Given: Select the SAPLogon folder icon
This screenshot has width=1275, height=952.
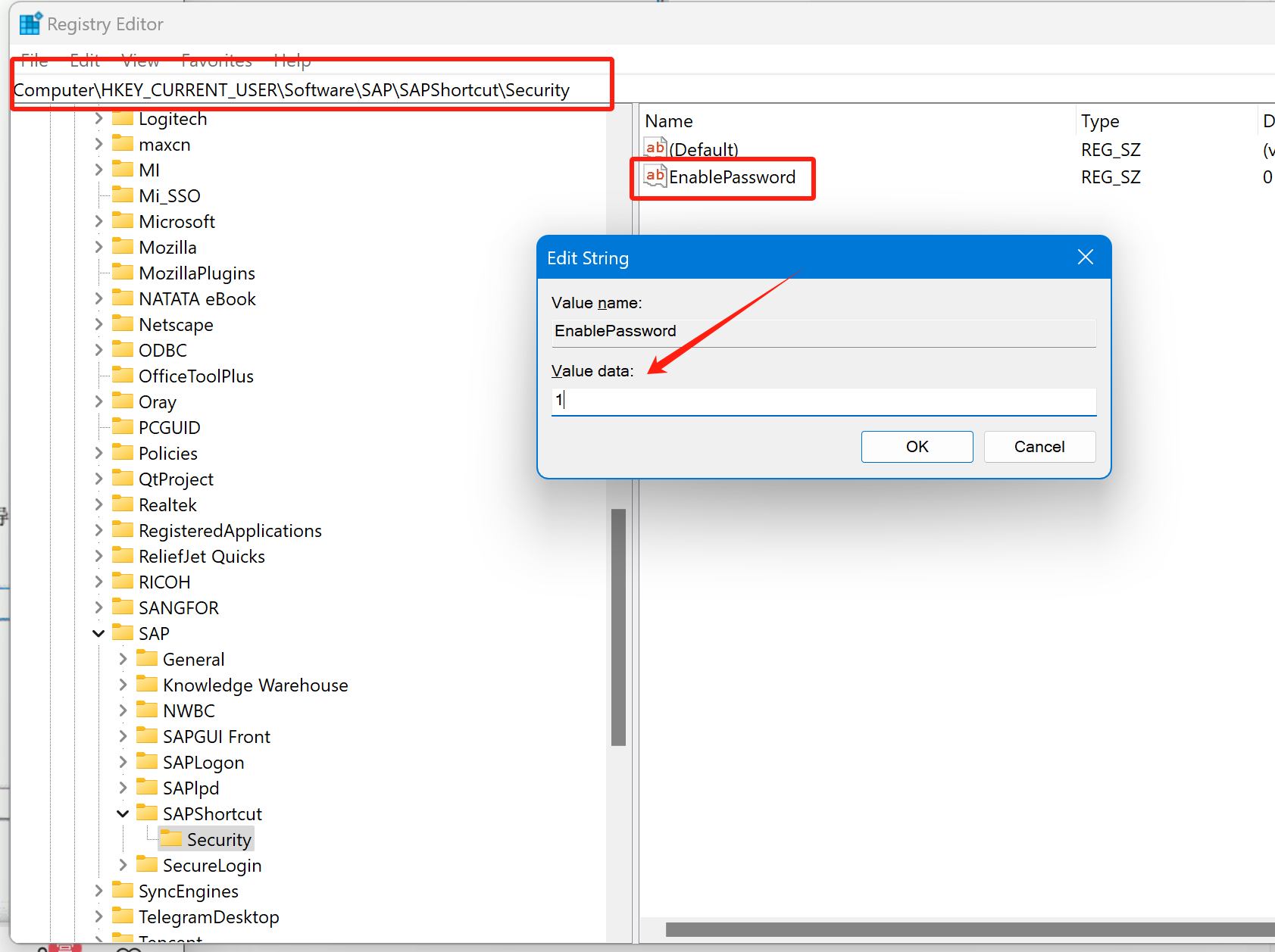Looking at the screenshot, I should (147, 762).
